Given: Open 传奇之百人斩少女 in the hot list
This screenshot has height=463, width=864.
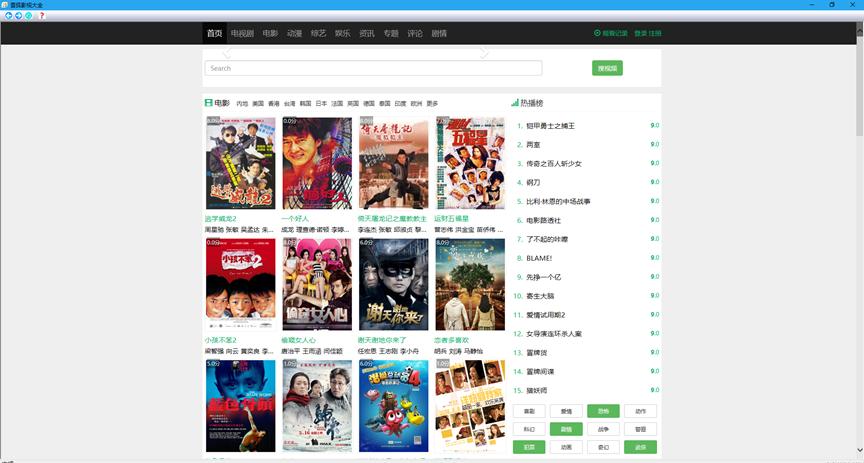Looking at the screenshot, I should pos(554,163).
